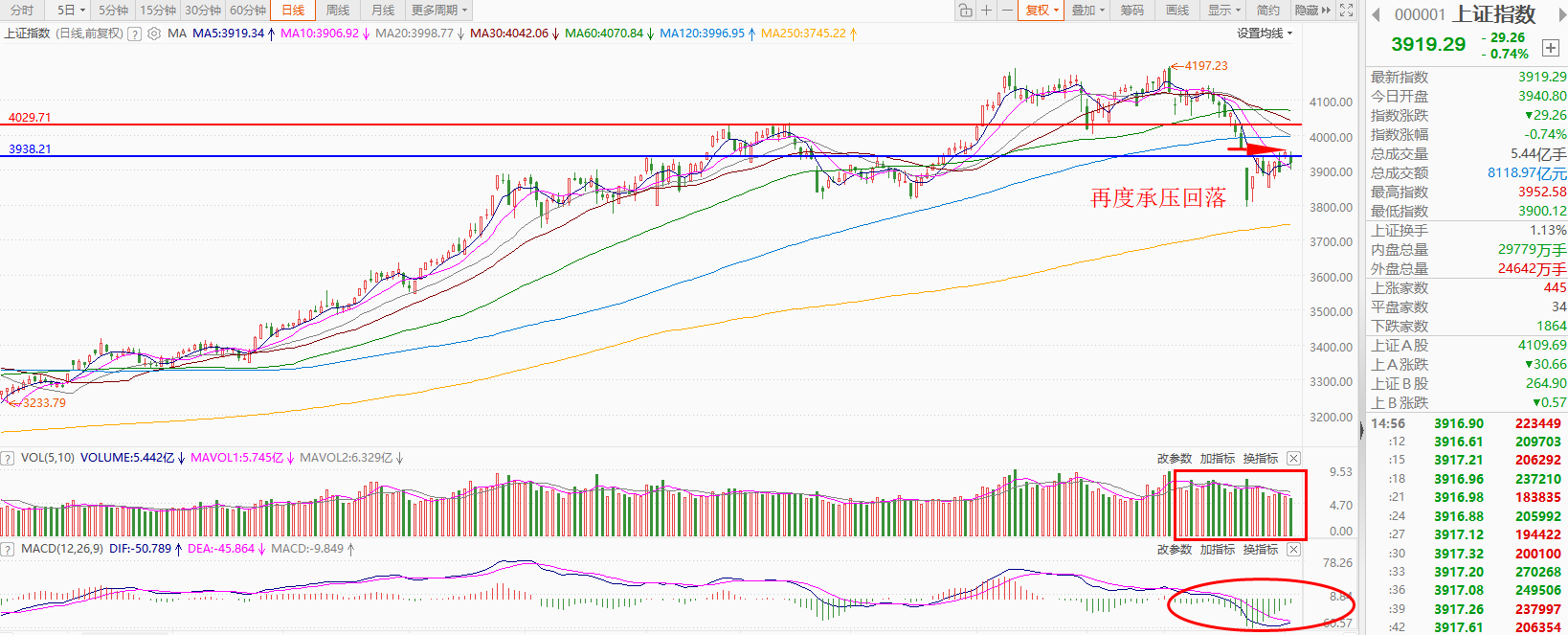The height and width of the screenshot is (635, 1568).
Task: Click help icon next to 上证指数 title
Action: tap(135, 34)
